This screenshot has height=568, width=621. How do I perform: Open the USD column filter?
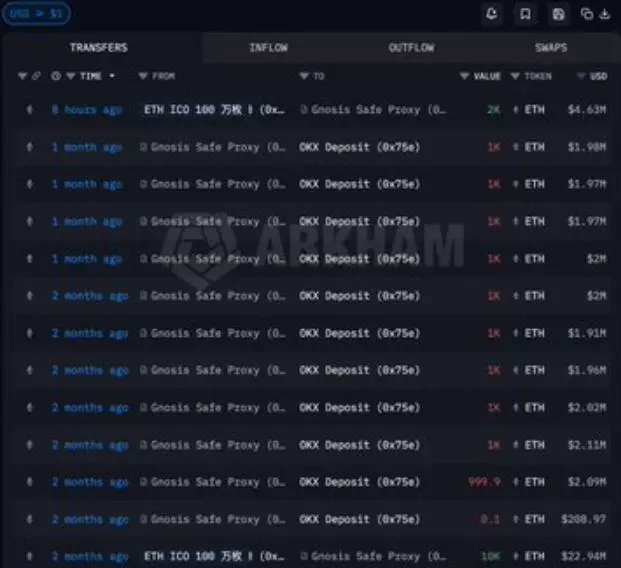click(x=581, y=76)
